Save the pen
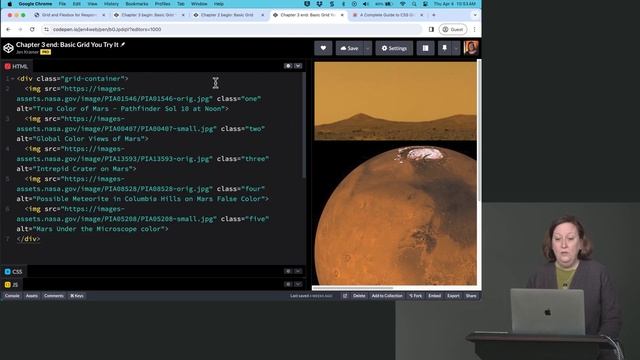The height and width of the screenshot is (360, 640). click(x=349, y=48)
